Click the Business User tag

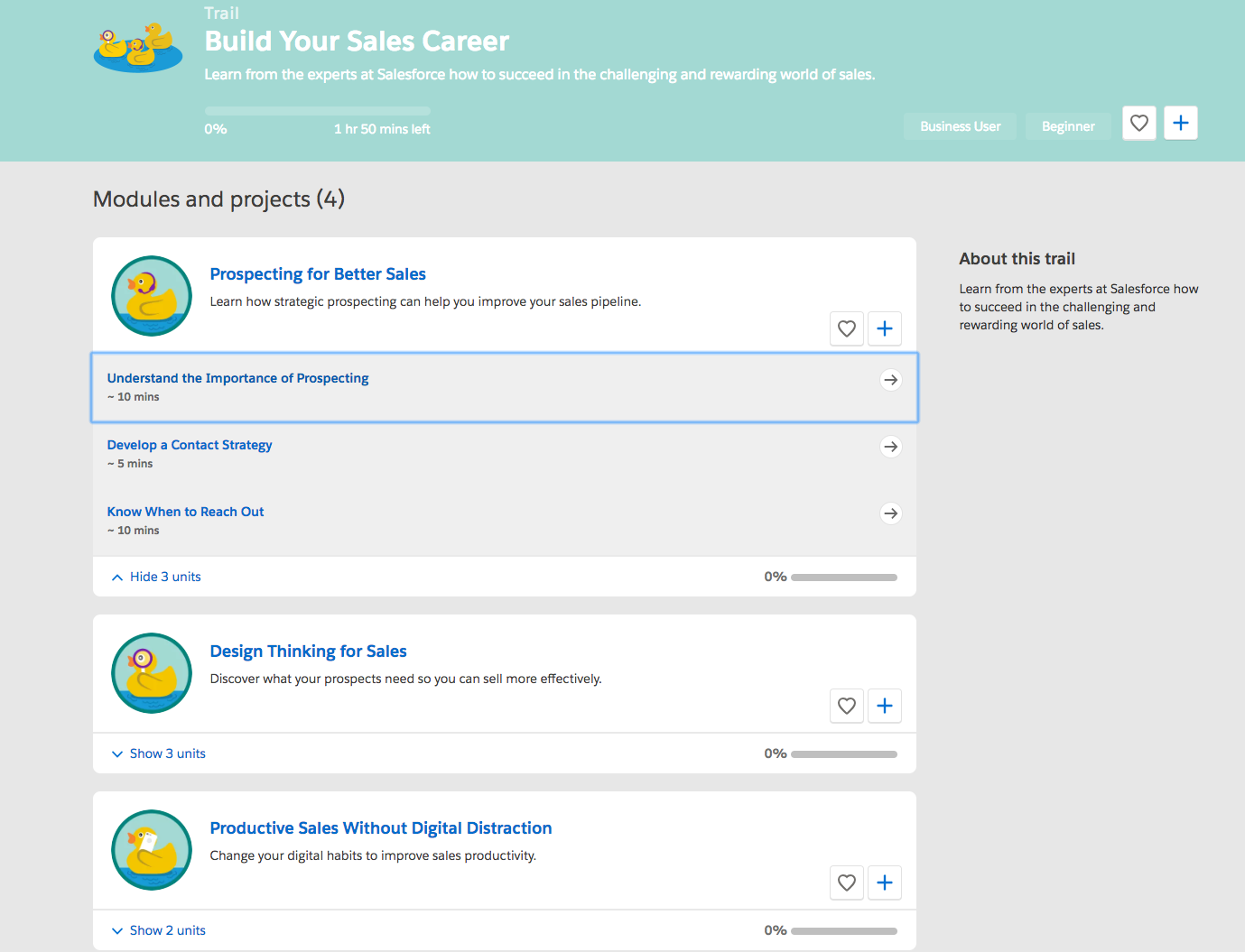pyautogui.click(x=960, y=126)
